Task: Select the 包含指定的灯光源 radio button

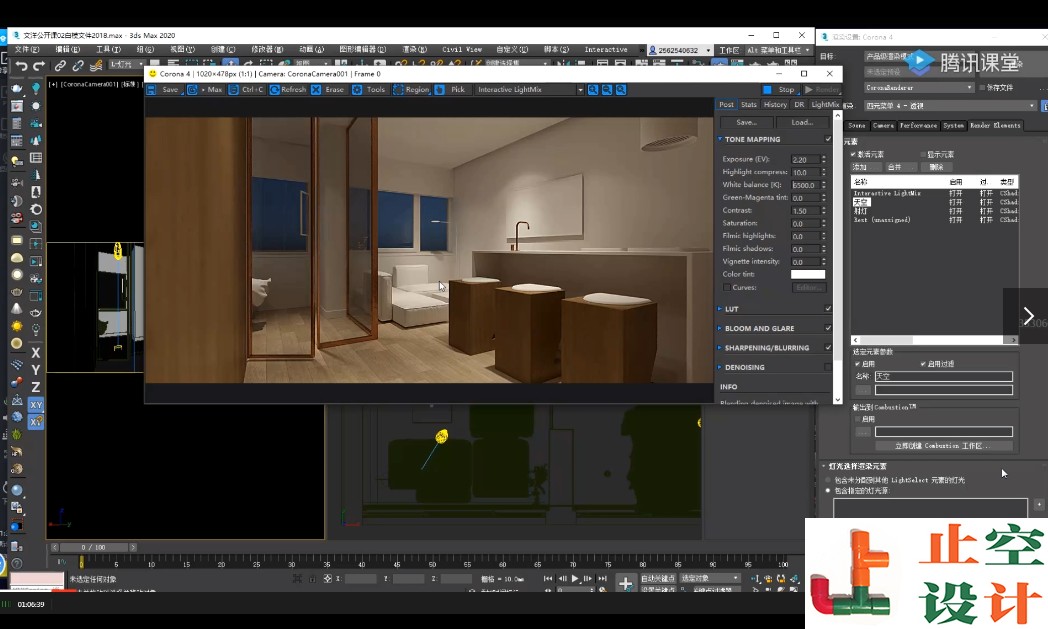Action: point(828,491)
